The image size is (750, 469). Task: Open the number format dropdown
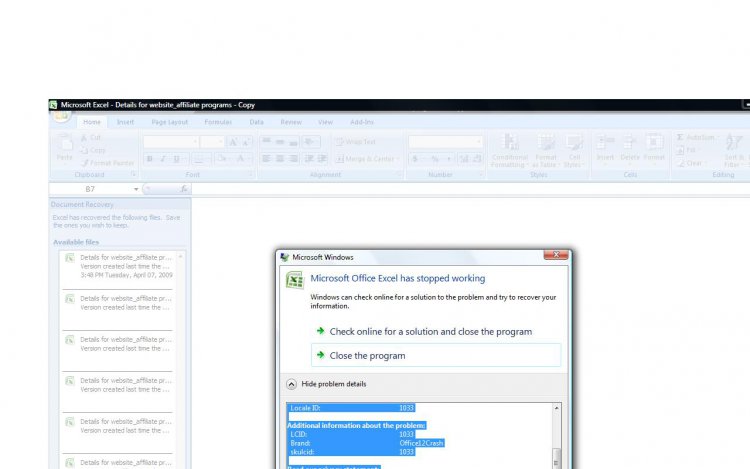click(478, 142)
